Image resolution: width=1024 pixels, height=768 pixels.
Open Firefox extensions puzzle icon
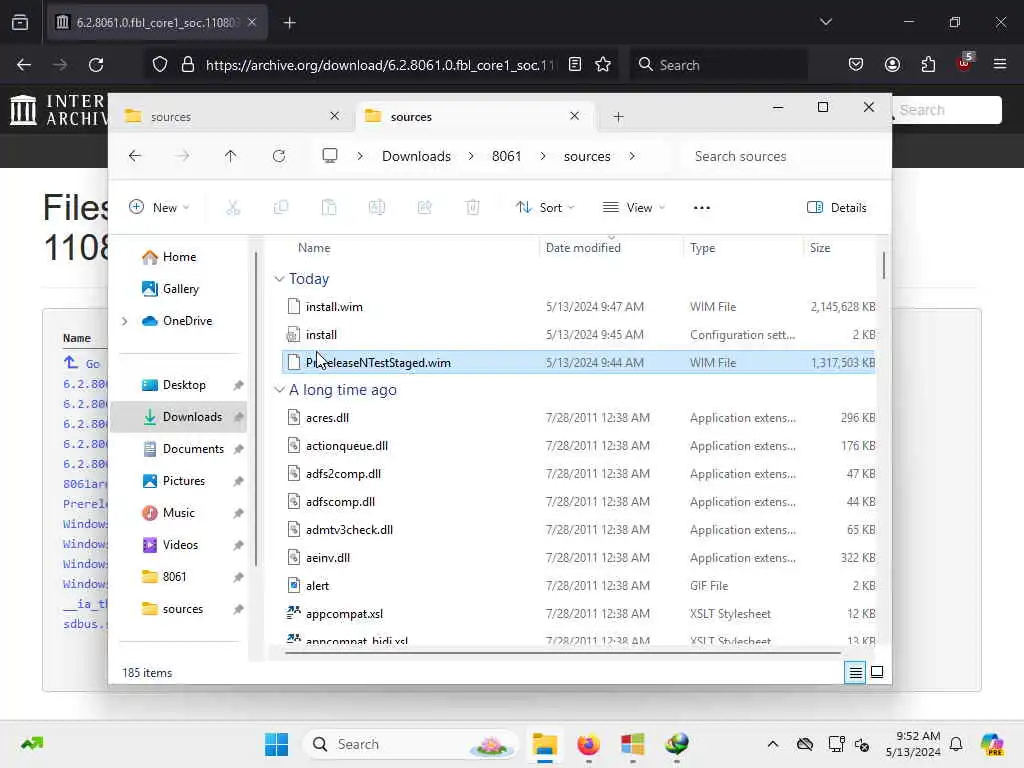928,65
